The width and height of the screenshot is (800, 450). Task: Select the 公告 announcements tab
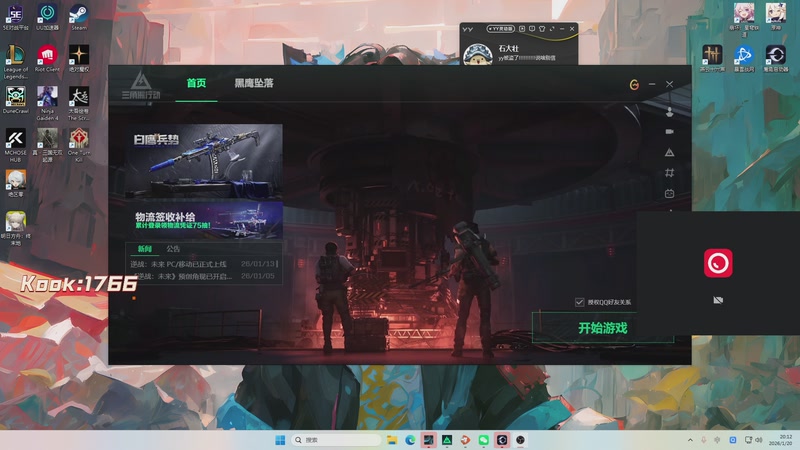(x=173, y=248)
